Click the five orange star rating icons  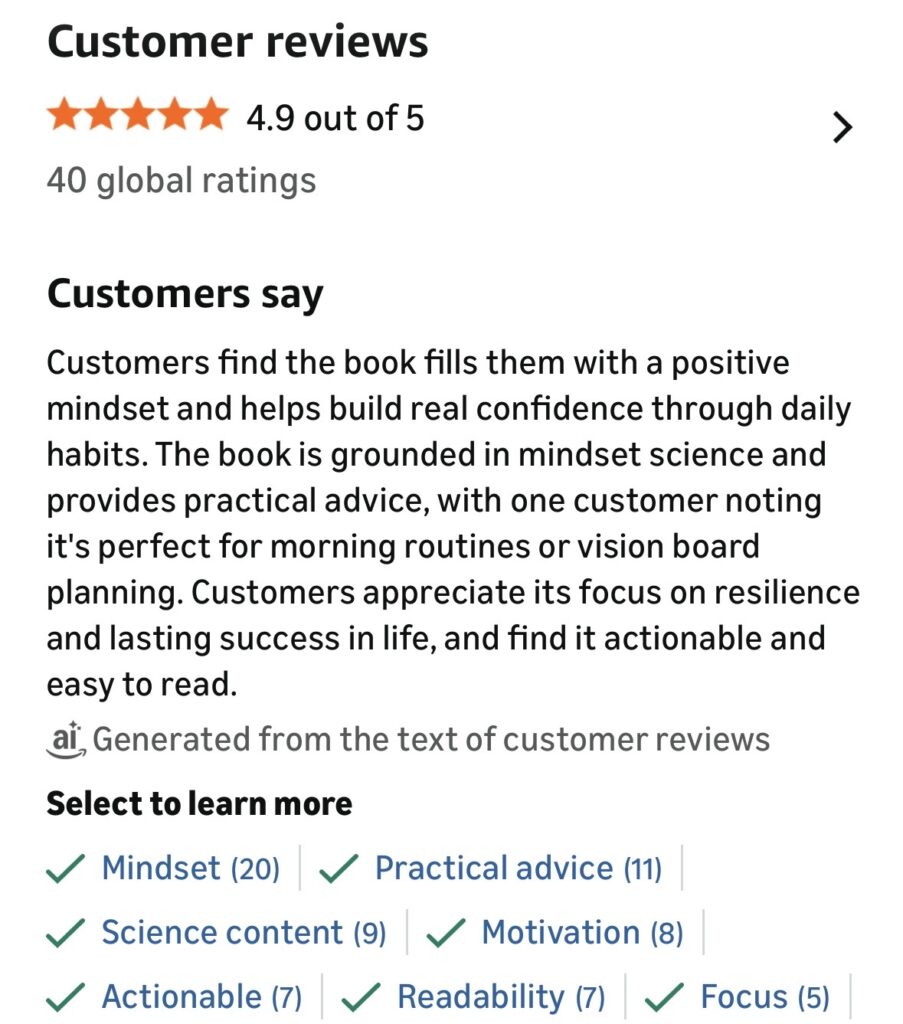tap(137, 117)
